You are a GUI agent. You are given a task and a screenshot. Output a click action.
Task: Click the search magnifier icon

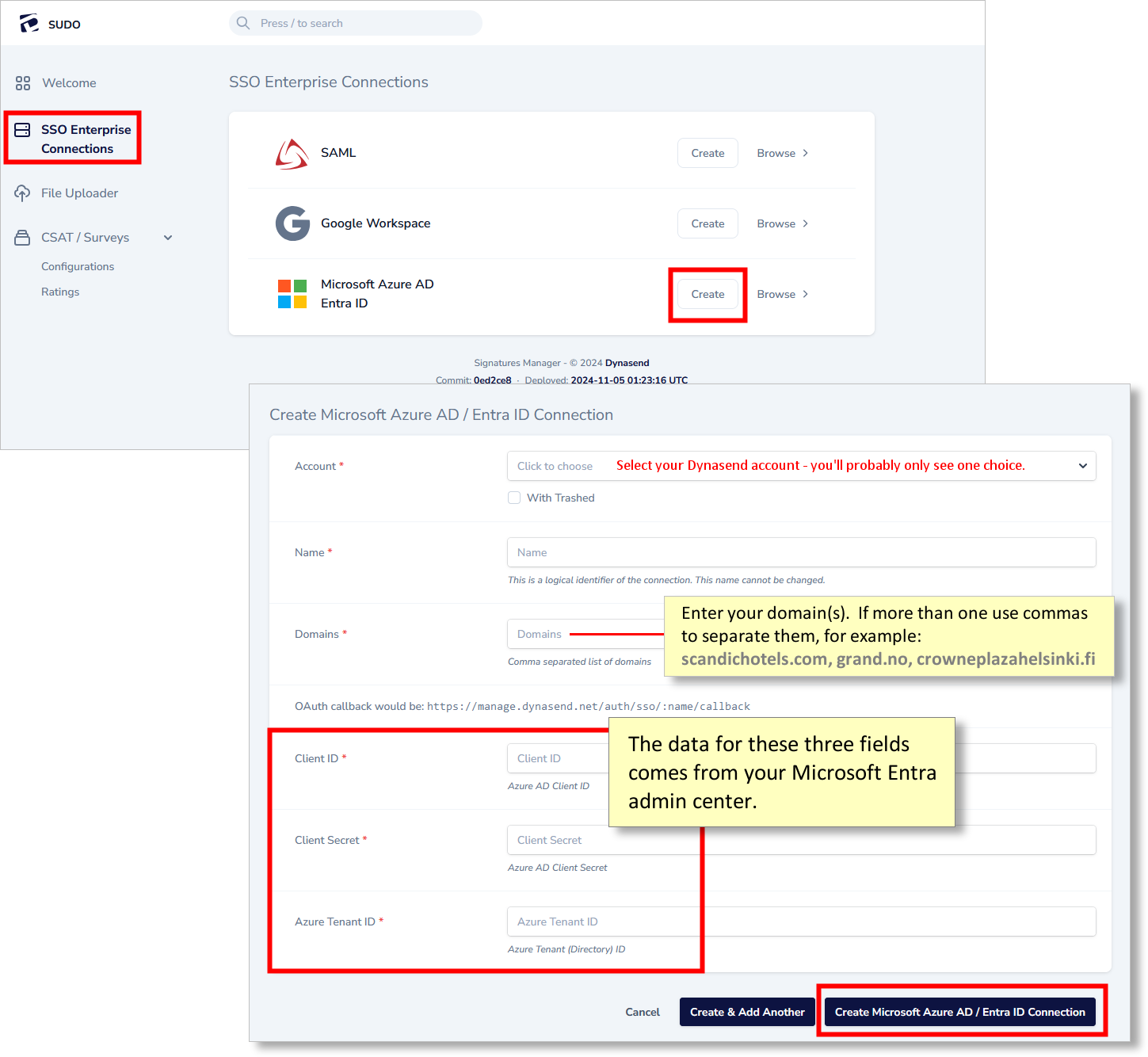point(243,23)
